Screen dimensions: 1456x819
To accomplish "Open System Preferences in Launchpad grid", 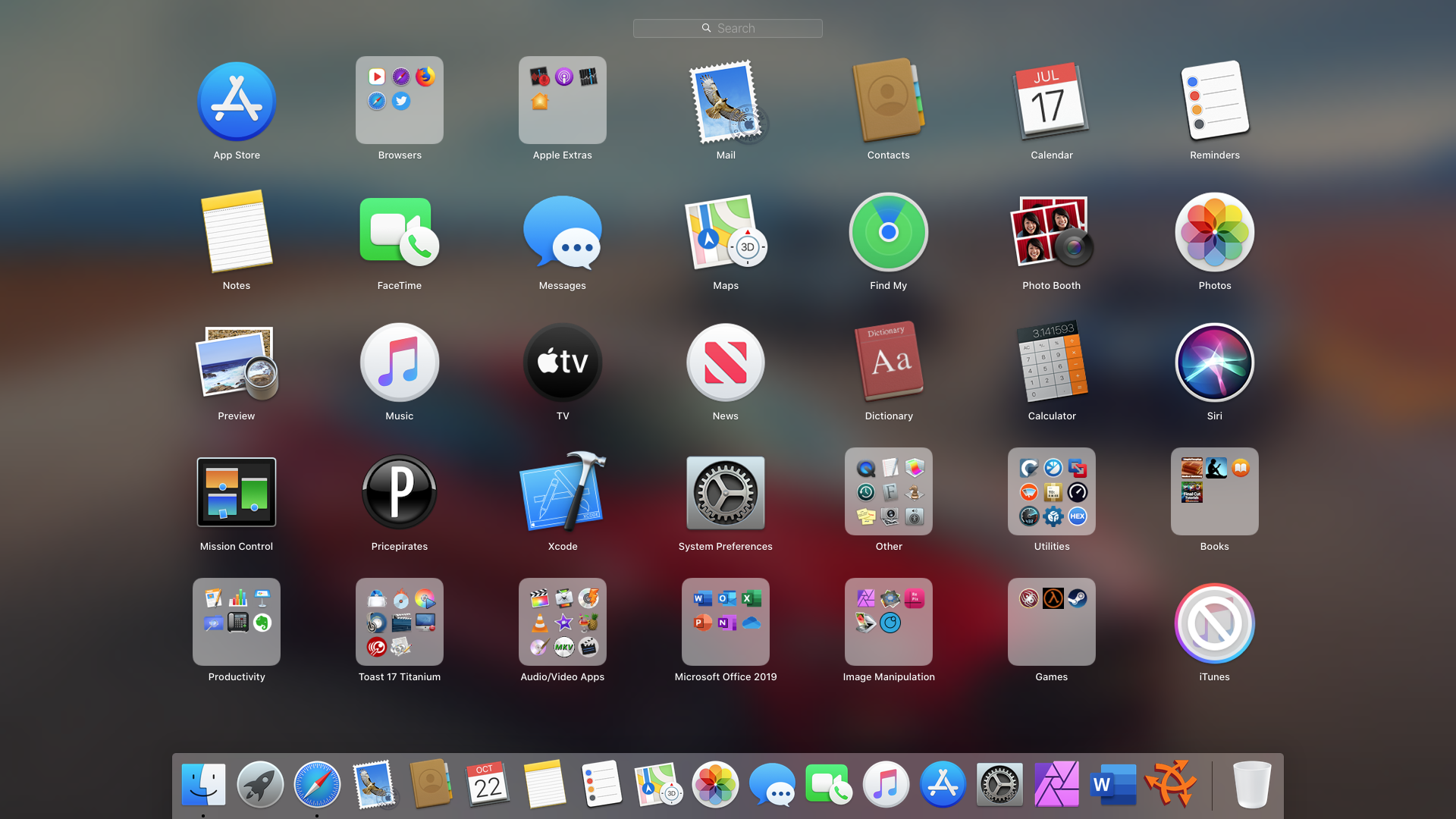I will click(x=725, y=493).
